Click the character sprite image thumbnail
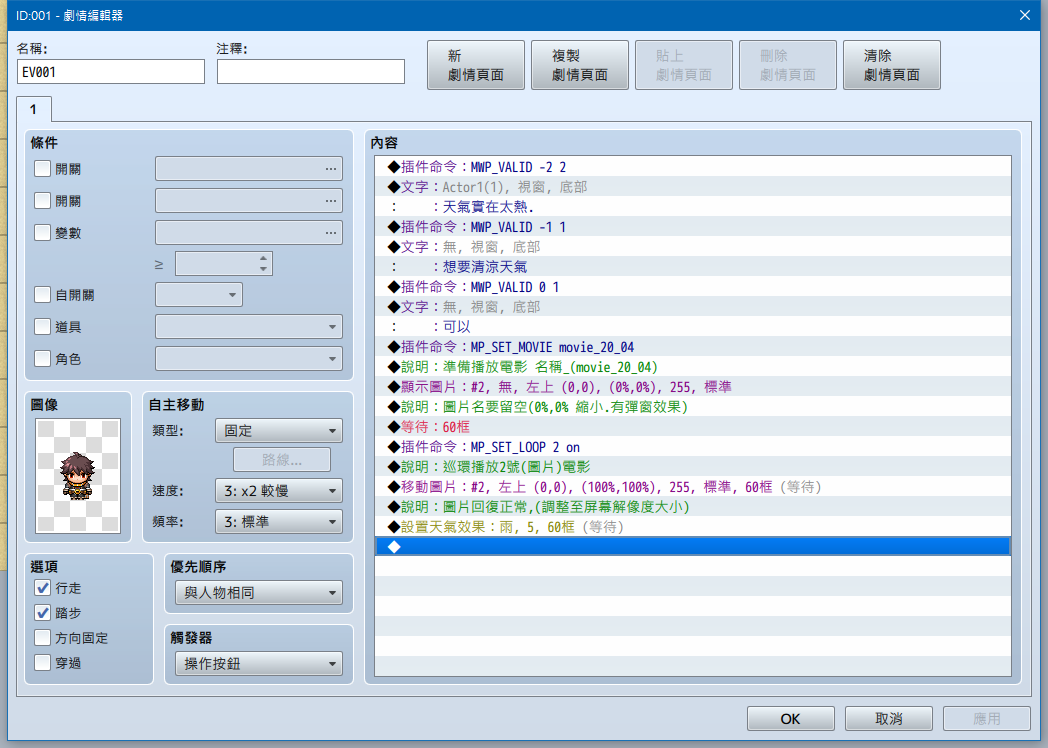The height and width of the screenshot is (748, 1048). pyautogui.click(x=78, y=476)
